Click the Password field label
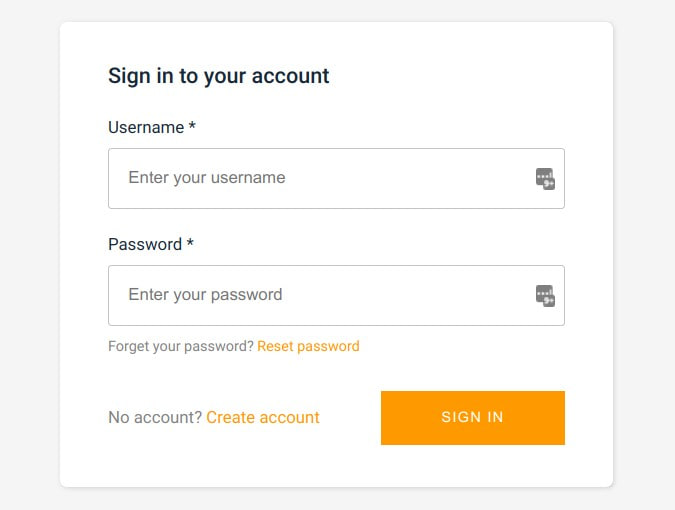This screenshot has width=675, height=510. click(x=145, y=245)
